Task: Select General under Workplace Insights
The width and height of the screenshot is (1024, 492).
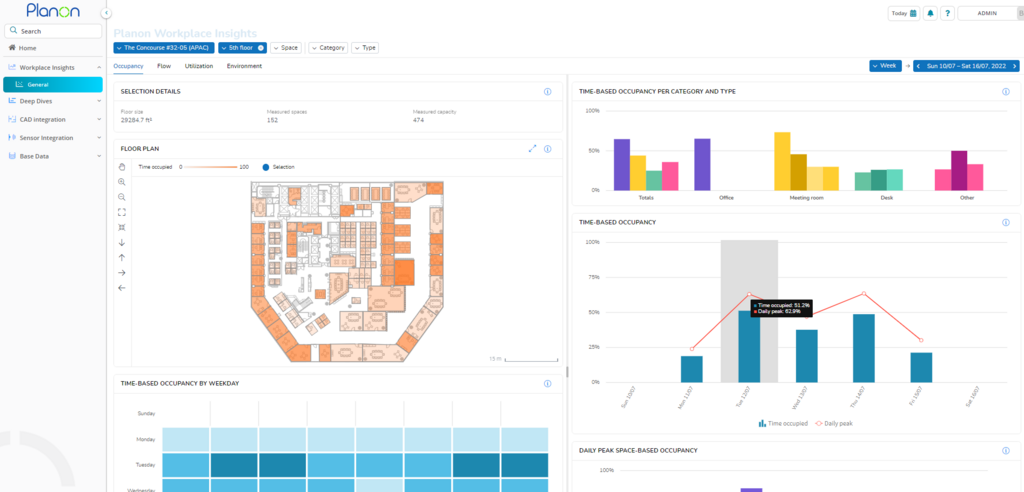Action: click(53, 84)
